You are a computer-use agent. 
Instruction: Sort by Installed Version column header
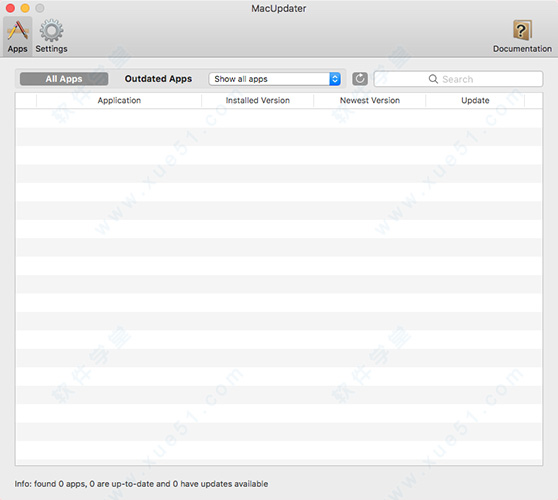(258, 101)
